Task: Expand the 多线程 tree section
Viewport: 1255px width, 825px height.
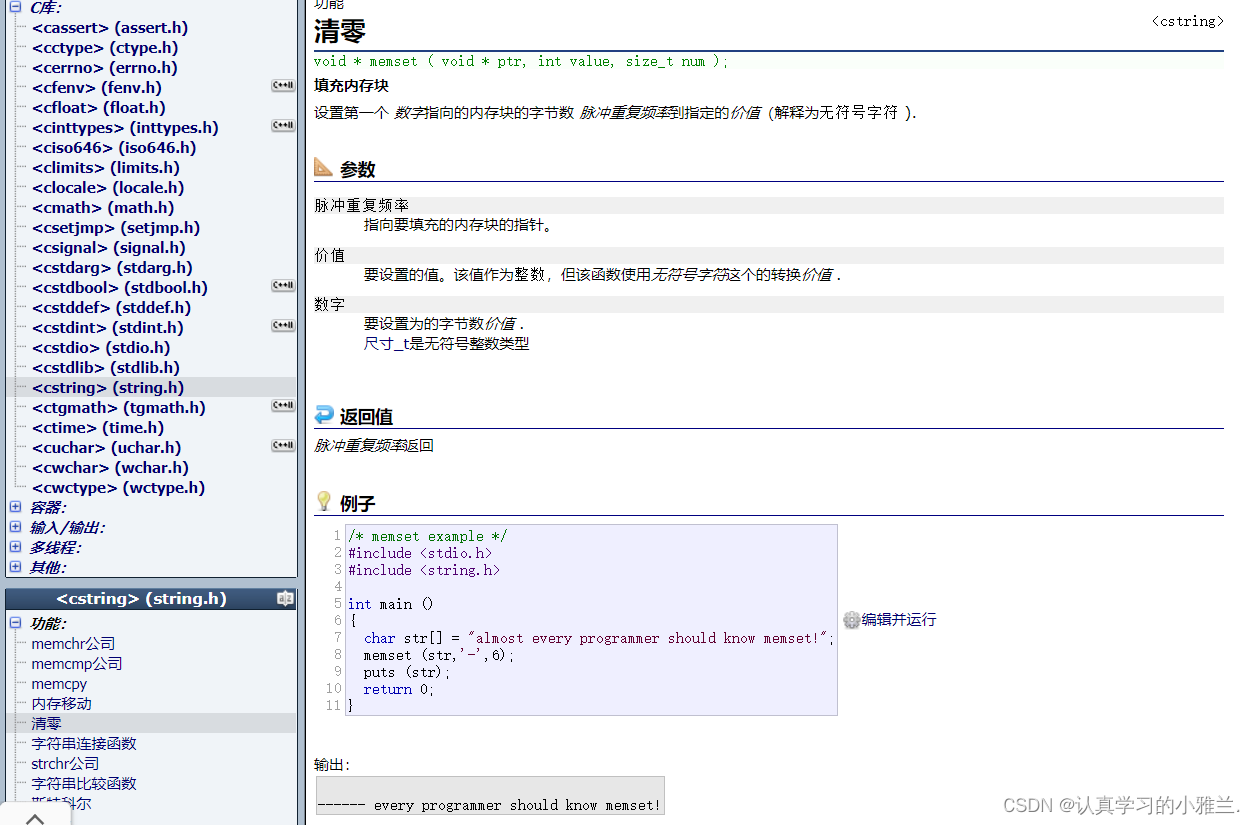Action: click(15, 547)
